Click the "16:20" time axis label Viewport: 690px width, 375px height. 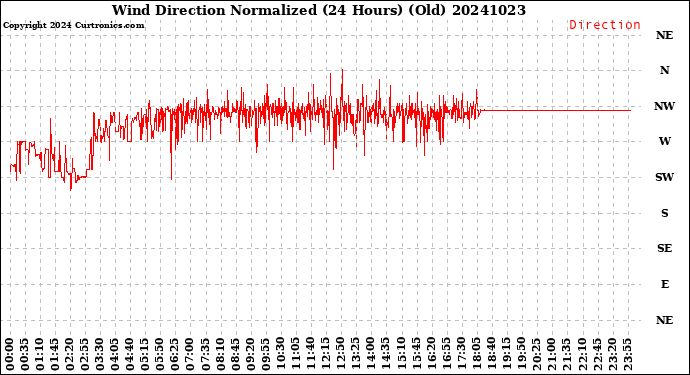tap(431, 355)
